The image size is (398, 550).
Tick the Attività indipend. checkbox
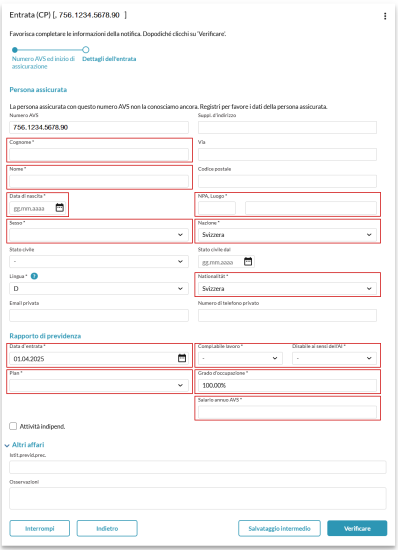point(13,426)
